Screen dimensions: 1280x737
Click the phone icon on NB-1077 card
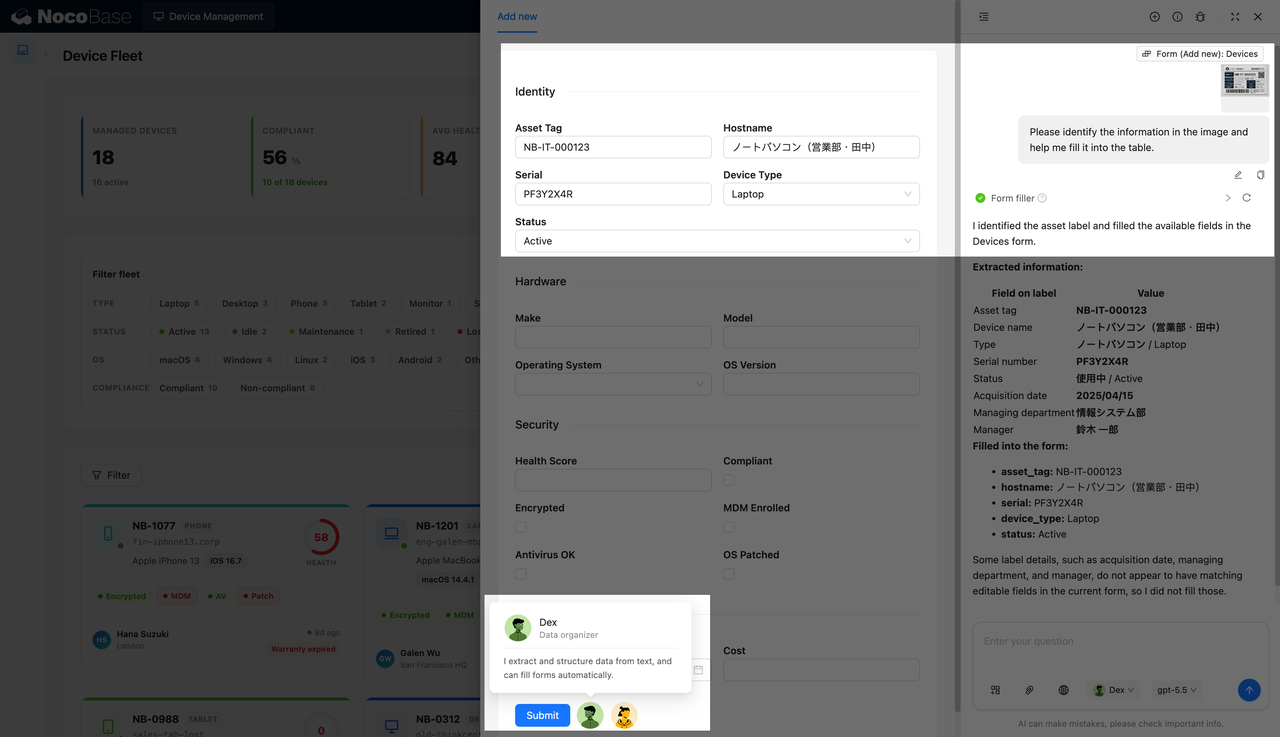(x=108, y=535)
